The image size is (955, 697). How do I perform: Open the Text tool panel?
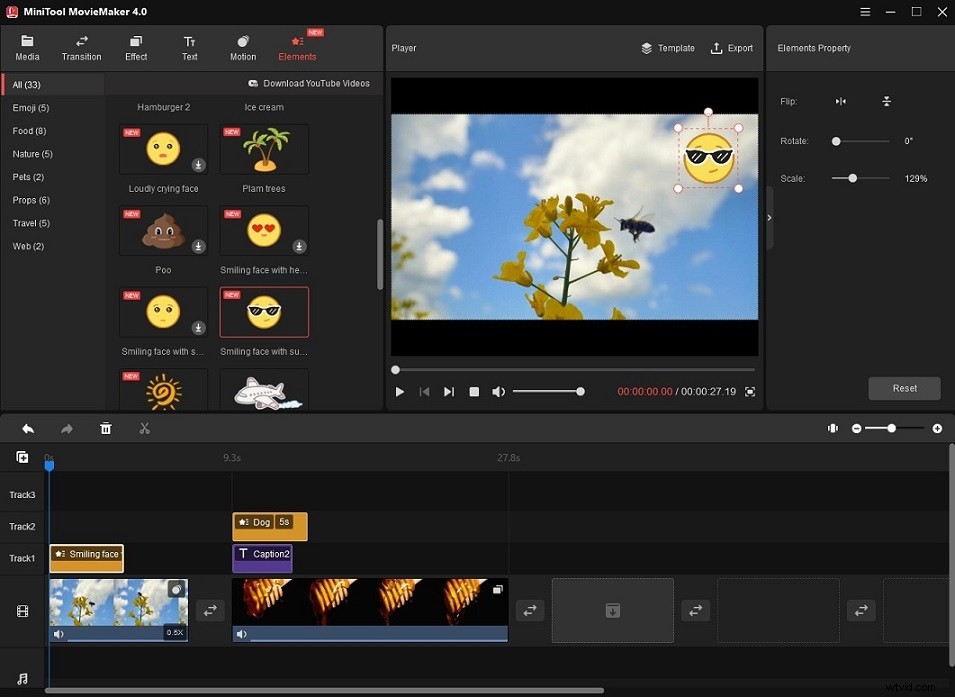pyautogui.click(x=189, y=47)
